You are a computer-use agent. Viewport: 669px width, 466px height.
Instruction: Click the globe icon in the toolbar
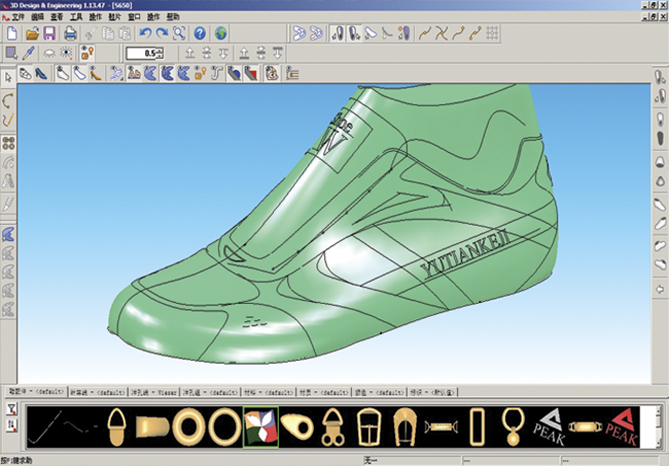221,33
